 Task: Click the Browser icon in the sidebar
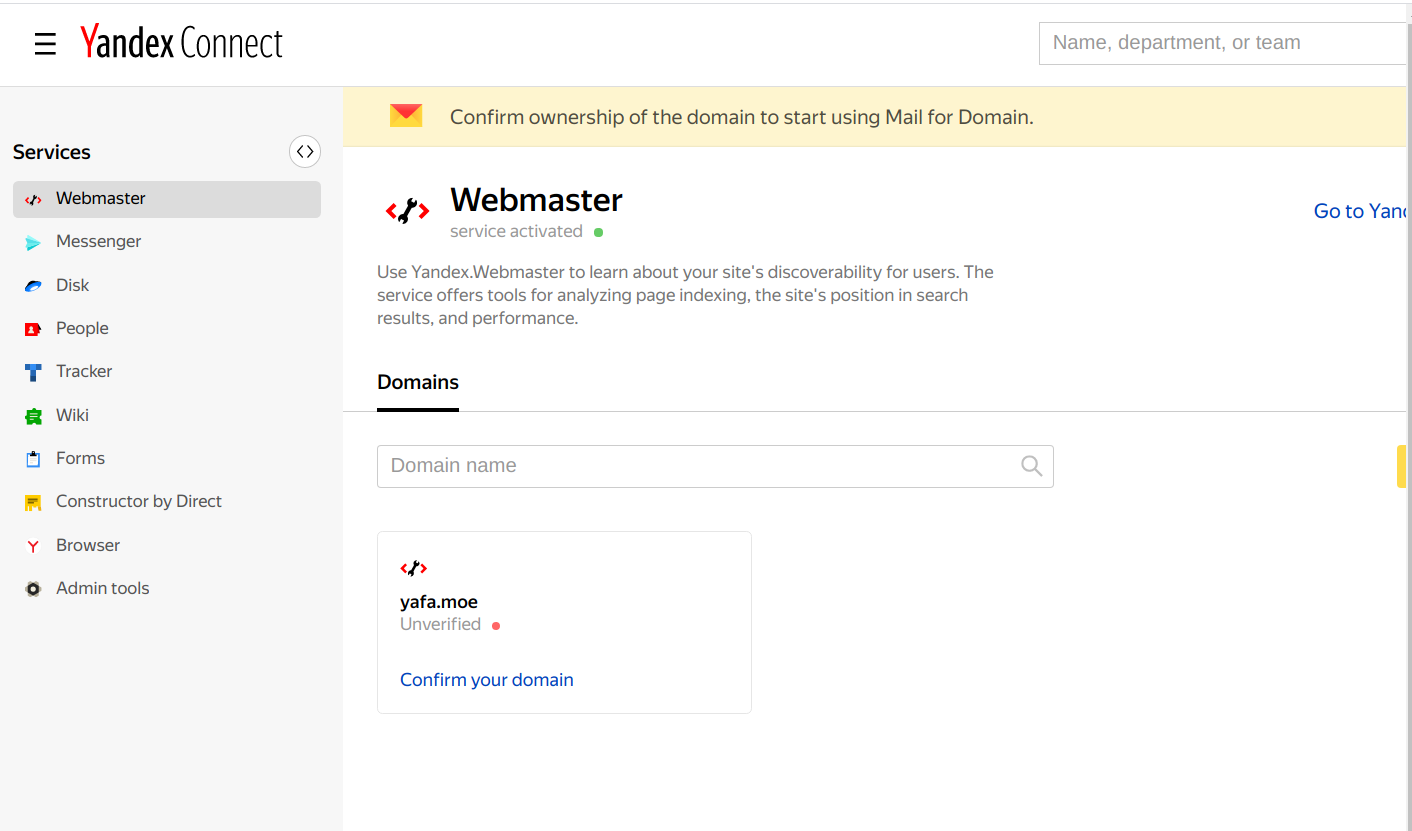coord(33,546)
